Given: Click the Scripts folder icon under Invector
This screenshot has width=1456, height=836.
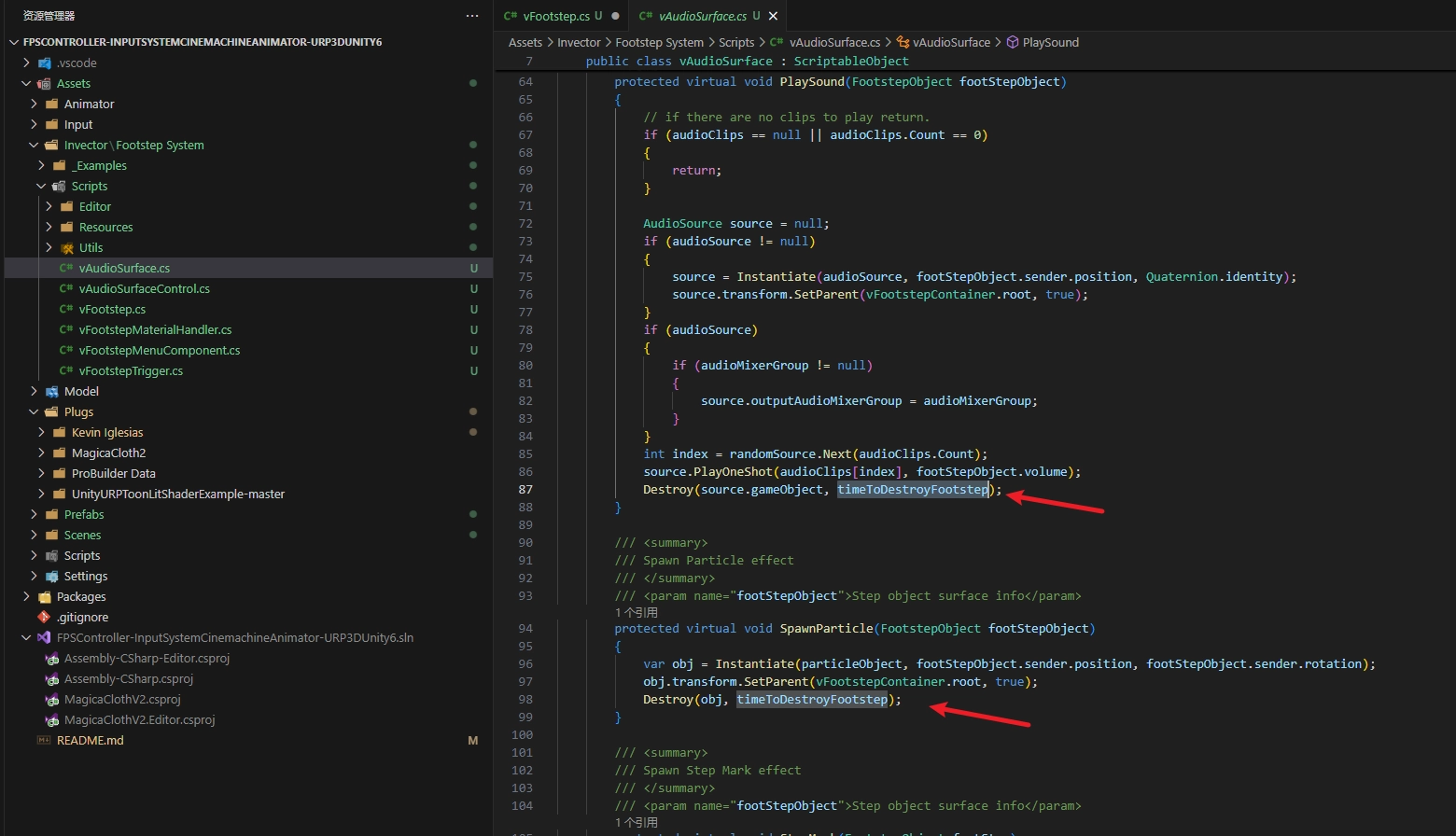Looking at the screenshot, I should (x=59, y=186).
